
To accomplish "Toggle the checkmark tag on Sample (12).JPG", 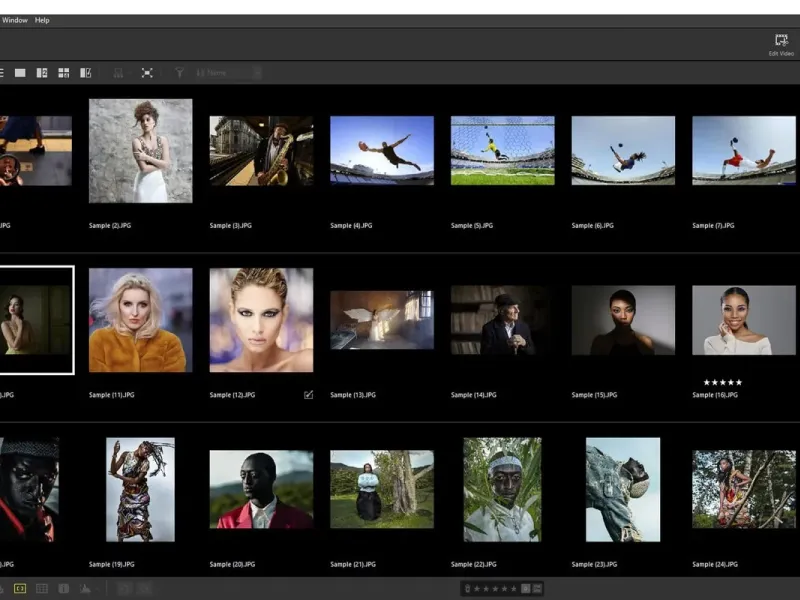I will 308,395.
